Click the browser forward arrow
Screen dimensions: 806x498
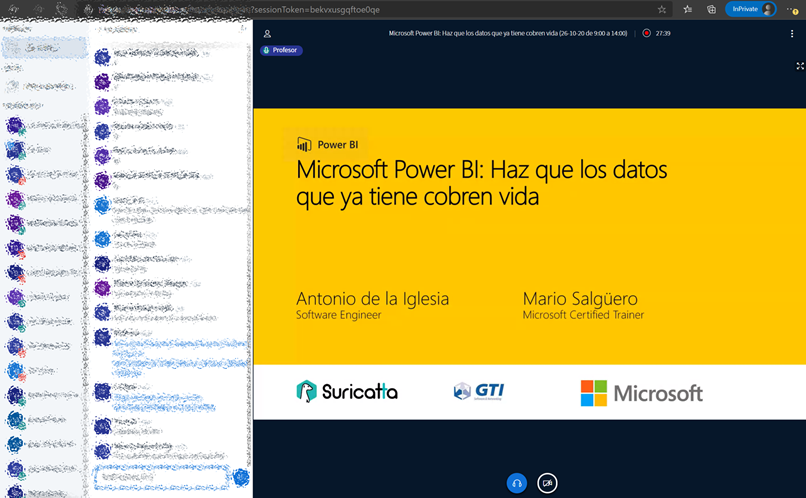point(37,9)
